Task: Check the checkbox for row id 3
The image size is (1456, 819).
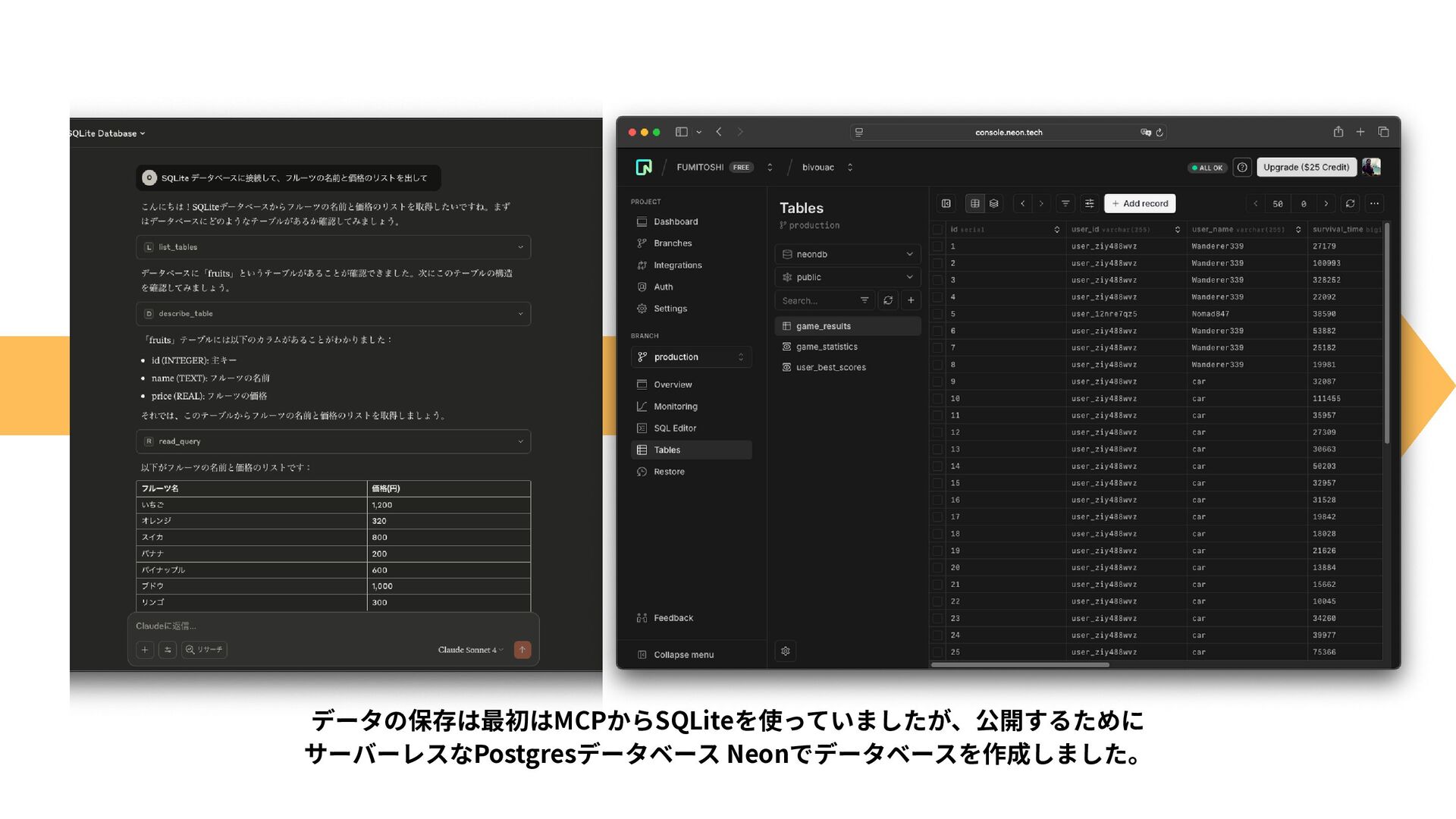Action: [938, 281]
